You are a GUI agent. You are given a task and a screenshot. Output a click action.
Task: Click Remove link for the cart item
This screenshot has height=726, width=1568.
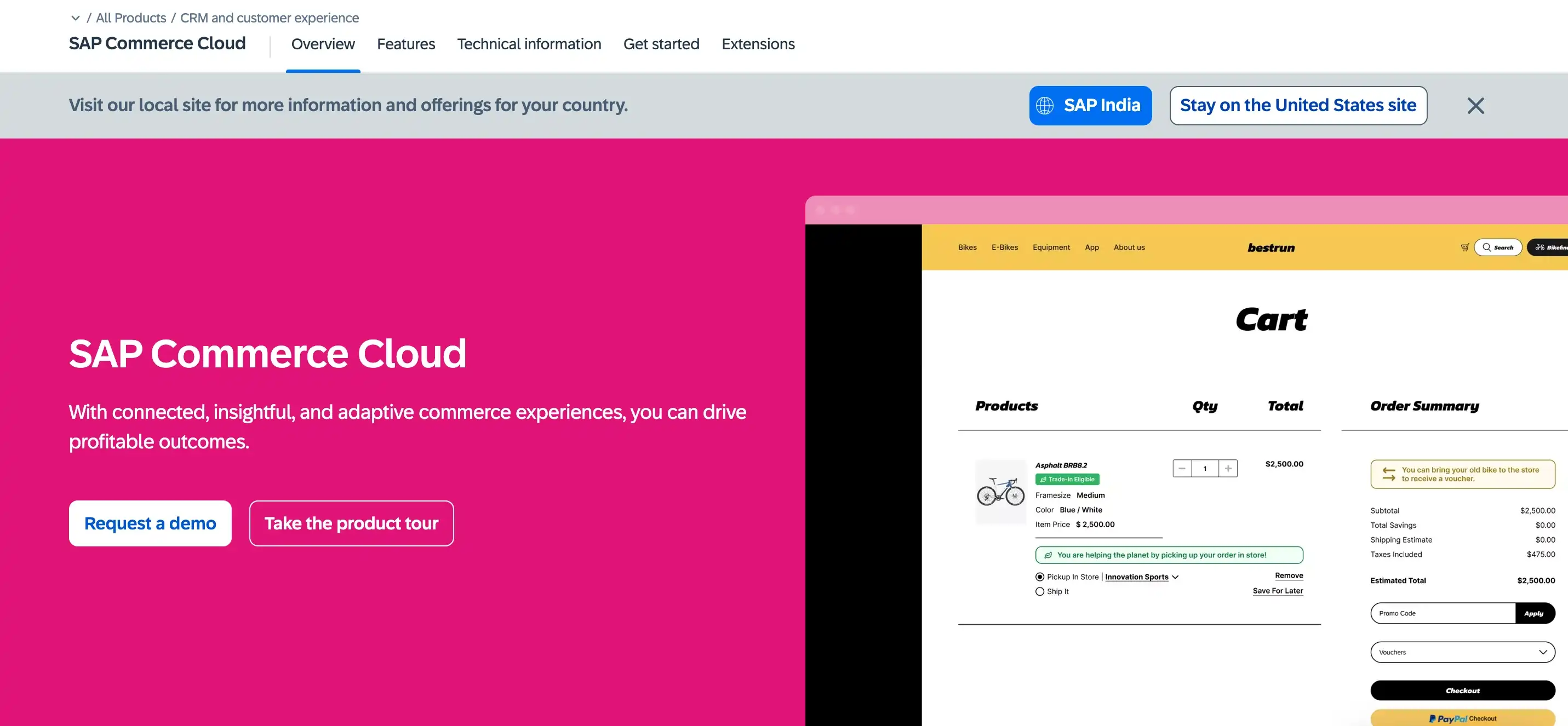[x=1289, y=575]
